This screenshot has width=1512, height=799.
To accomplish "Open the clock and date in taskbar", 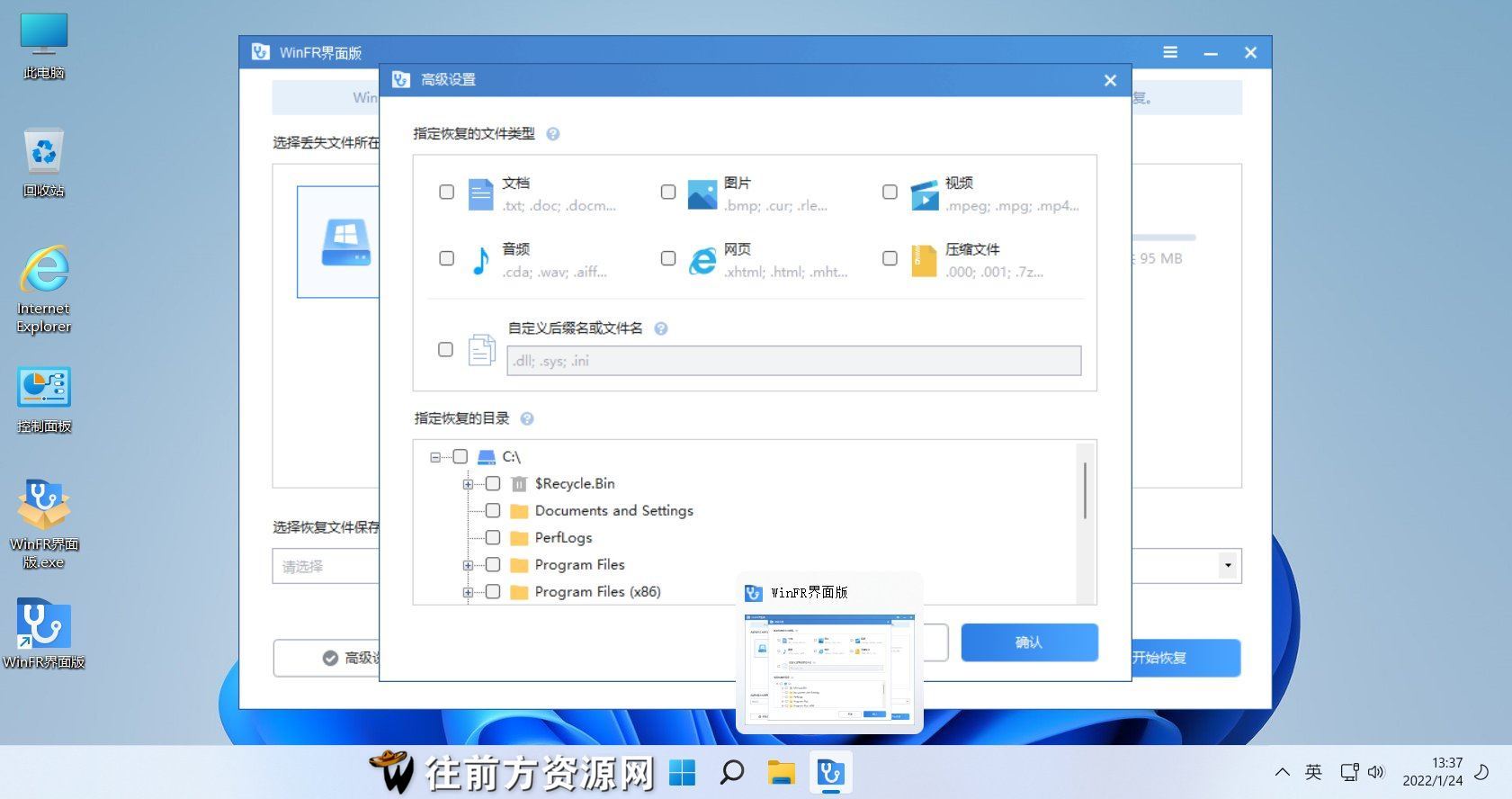I will (1433, 772).
